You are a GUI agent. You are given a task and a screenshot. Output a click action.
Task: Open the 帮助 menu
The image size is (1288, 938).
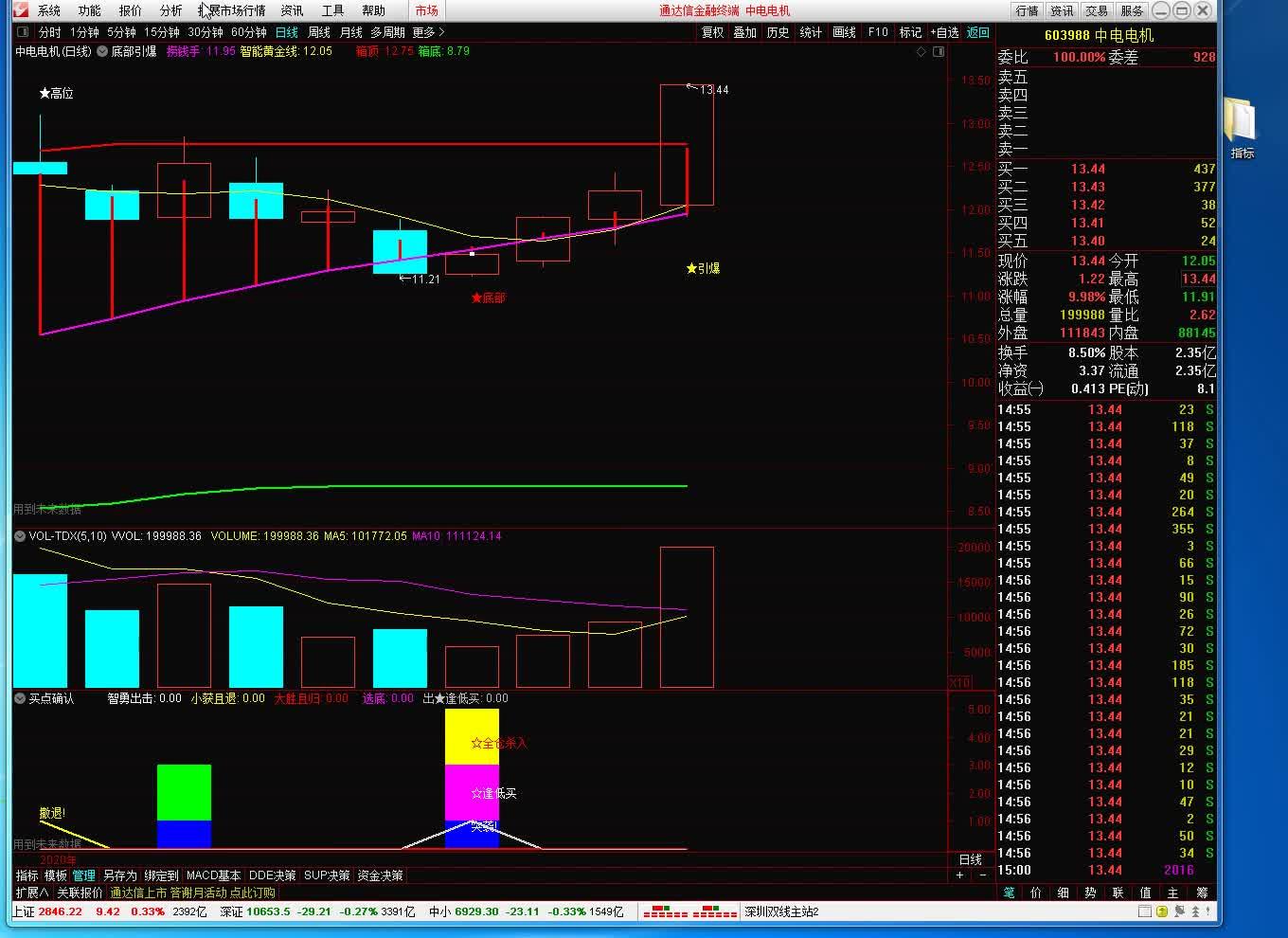pyautogui.click(x=373, y=10)
